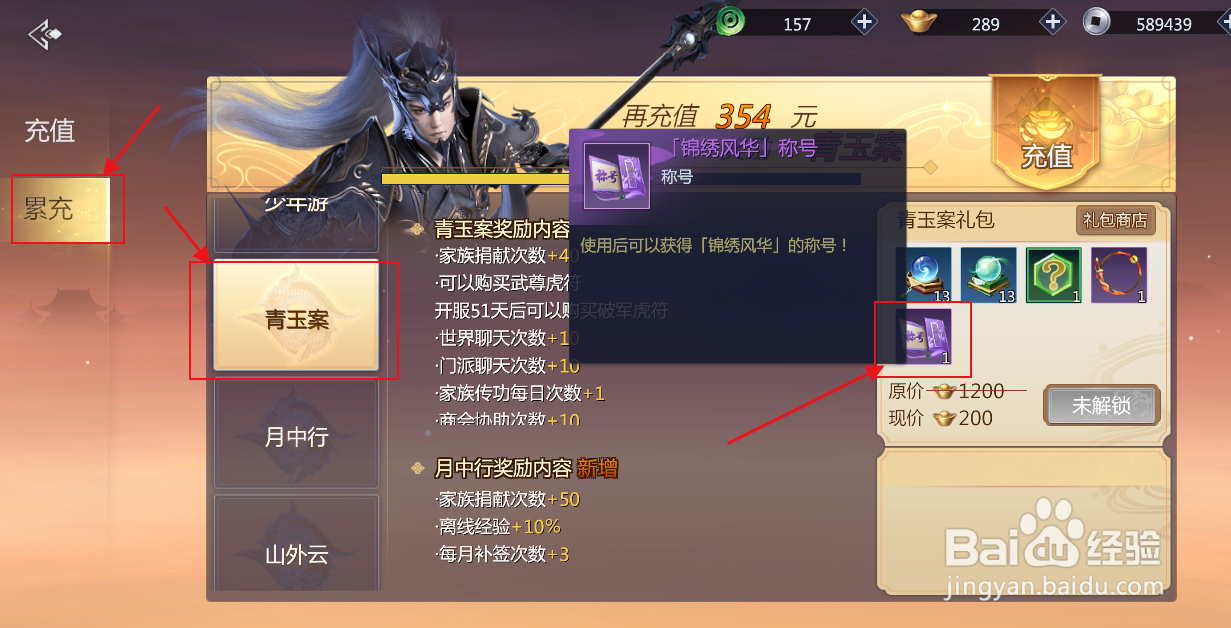The image size is (1231, 628).
Task: Open the 充值 side tab
Action: [x=50, y=130]
